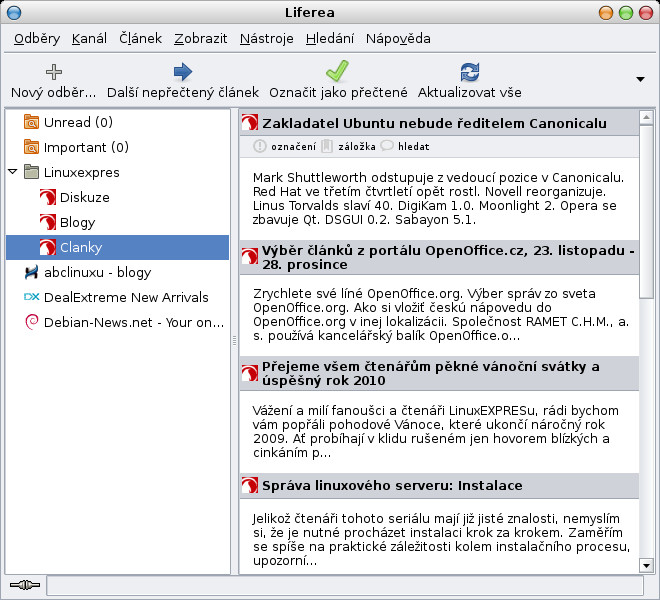Image resolution: width=660 pixels, height=600 pixels.
Task: Select DealExtreme New Arrivals feed
Action: [x=117, y=297]
